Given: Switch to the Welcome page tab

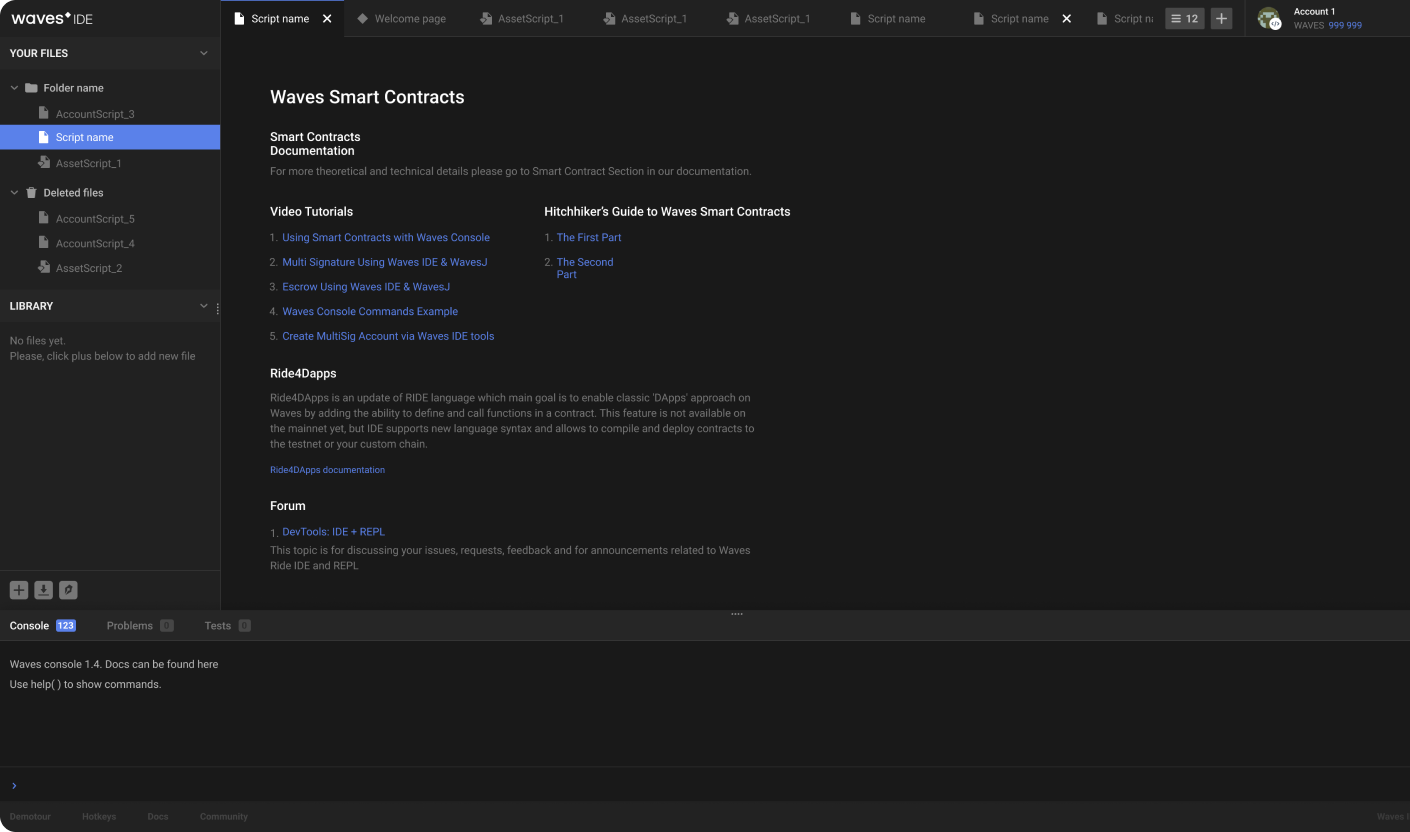Looking at the screenshot, I should (x=405, y=18).
